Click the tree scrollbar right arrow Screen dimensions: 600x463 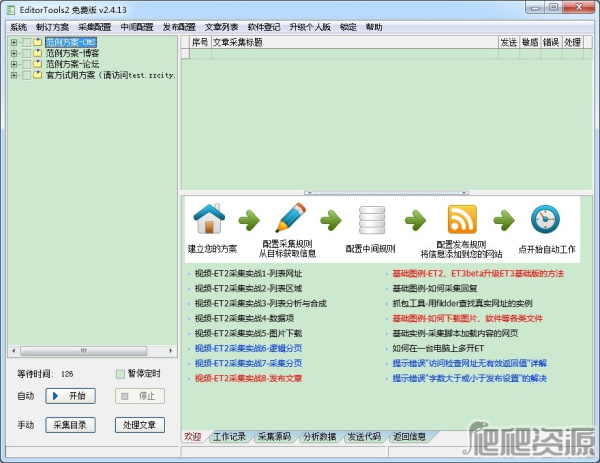[x=171, y=351]
